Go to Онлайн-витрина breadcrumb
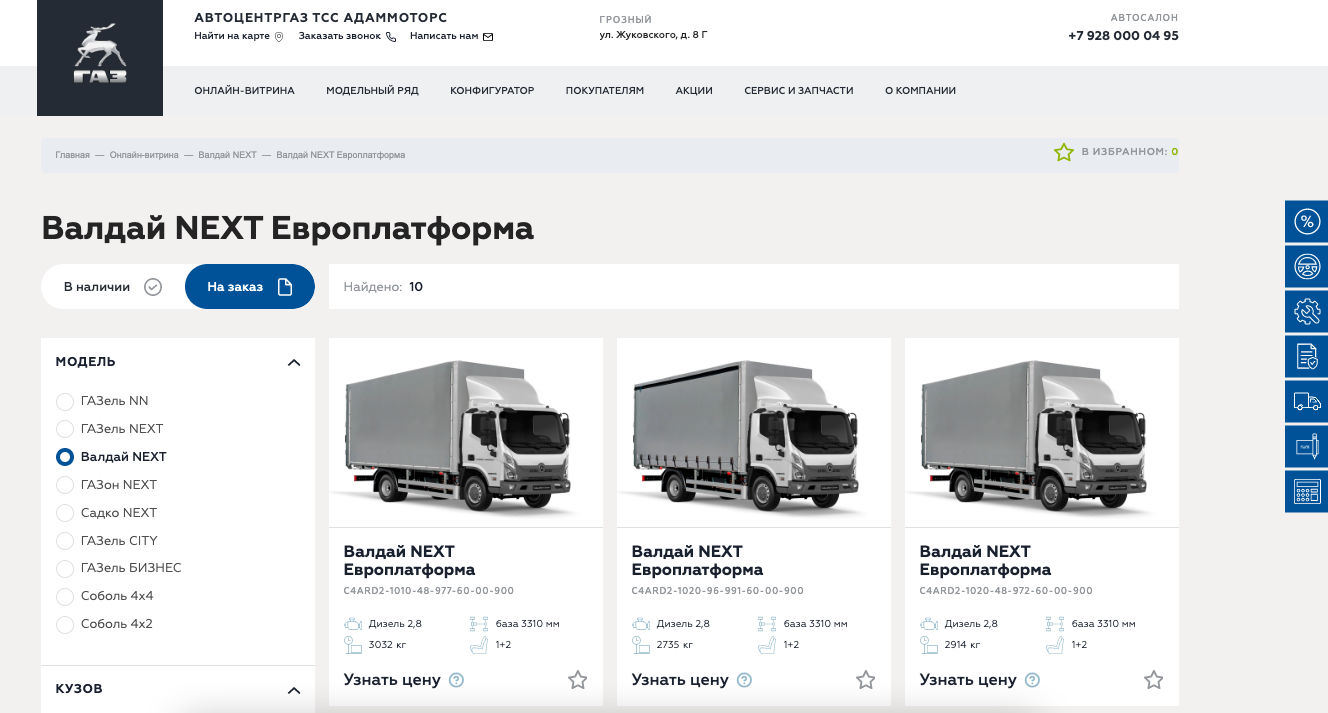Viewport: 1328px width, 713px height. click(144, 155)
